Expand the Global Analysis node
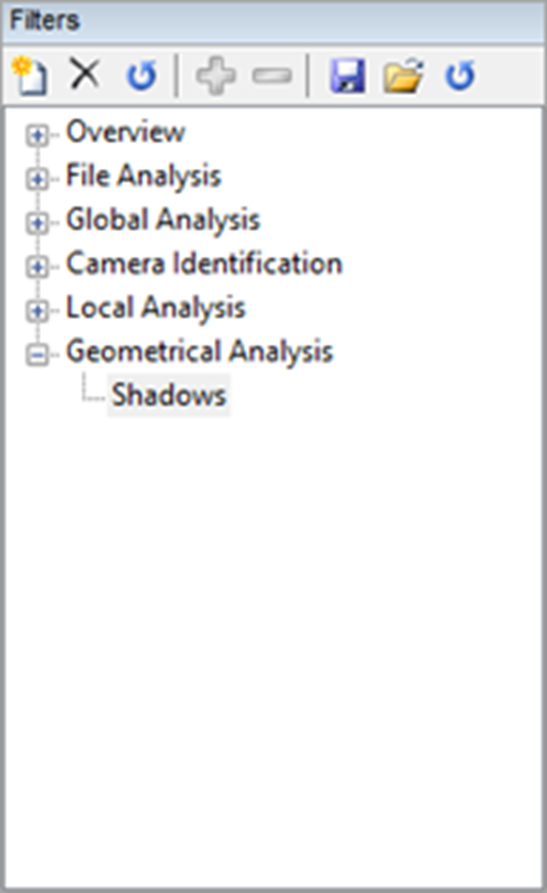Image resolution: width=547 pixels, height=893 pixels. 38,223
